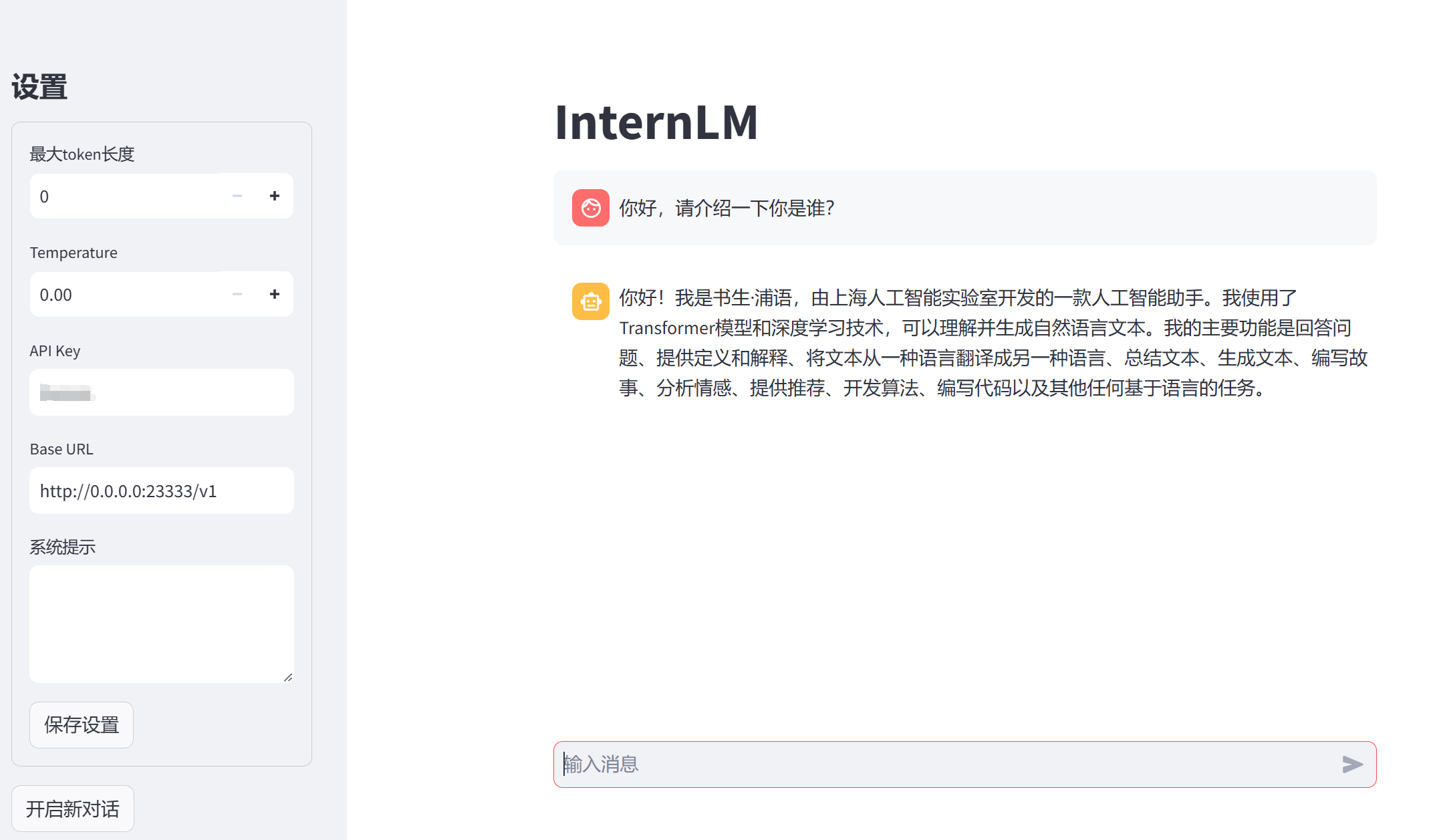Increase the 最大token长度 value with plus
This screenshot has height=840, width=1439.
click(275, 196)
